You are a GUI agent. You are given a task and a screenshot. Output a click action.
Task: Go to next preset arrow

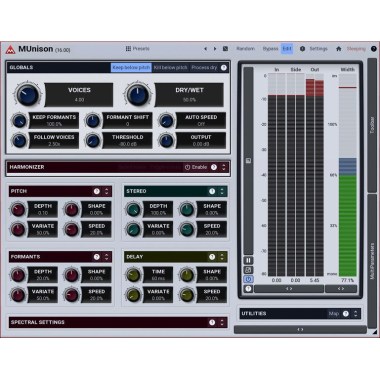215,49
